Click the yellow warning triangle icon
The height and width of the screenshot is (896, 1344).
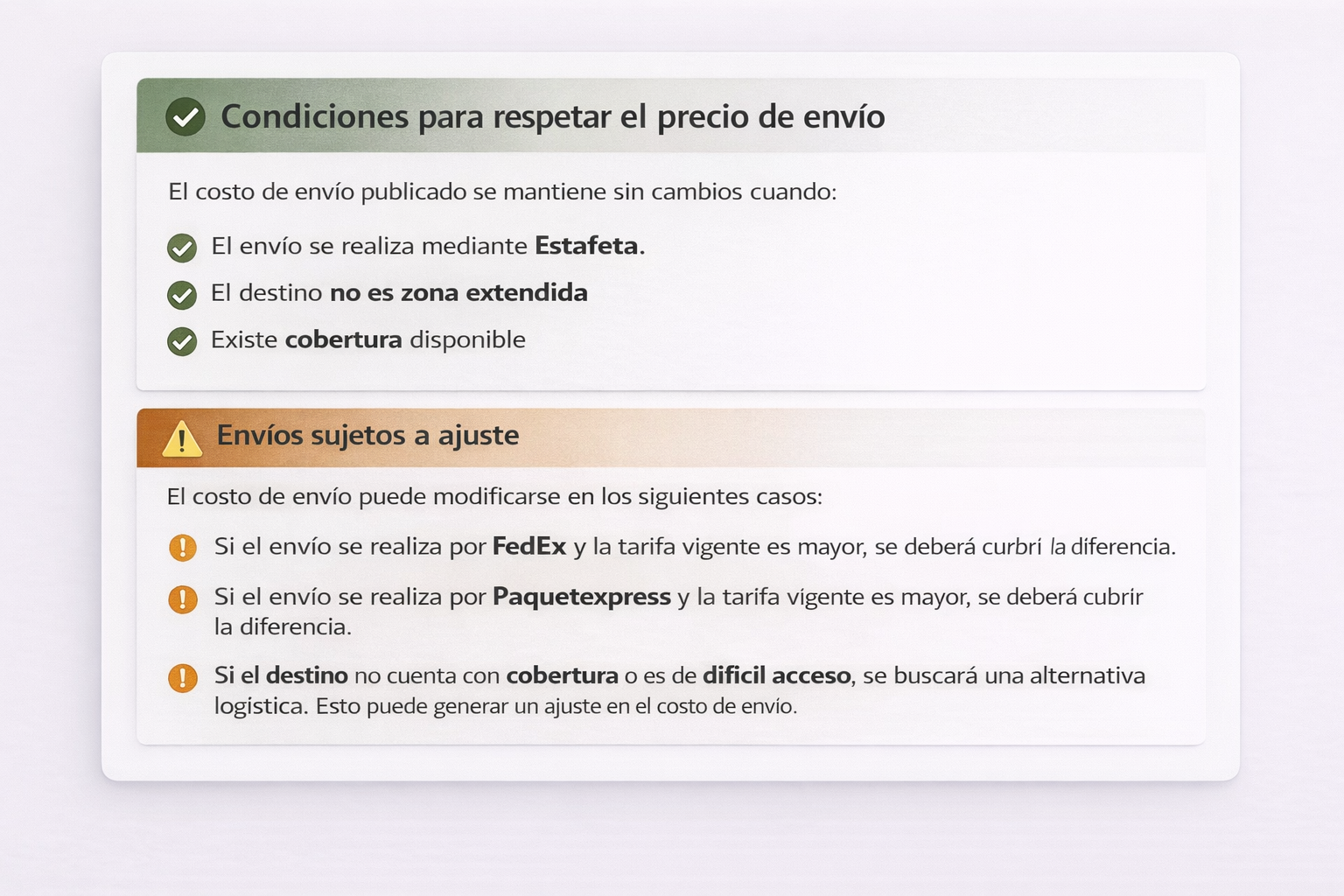182,438
